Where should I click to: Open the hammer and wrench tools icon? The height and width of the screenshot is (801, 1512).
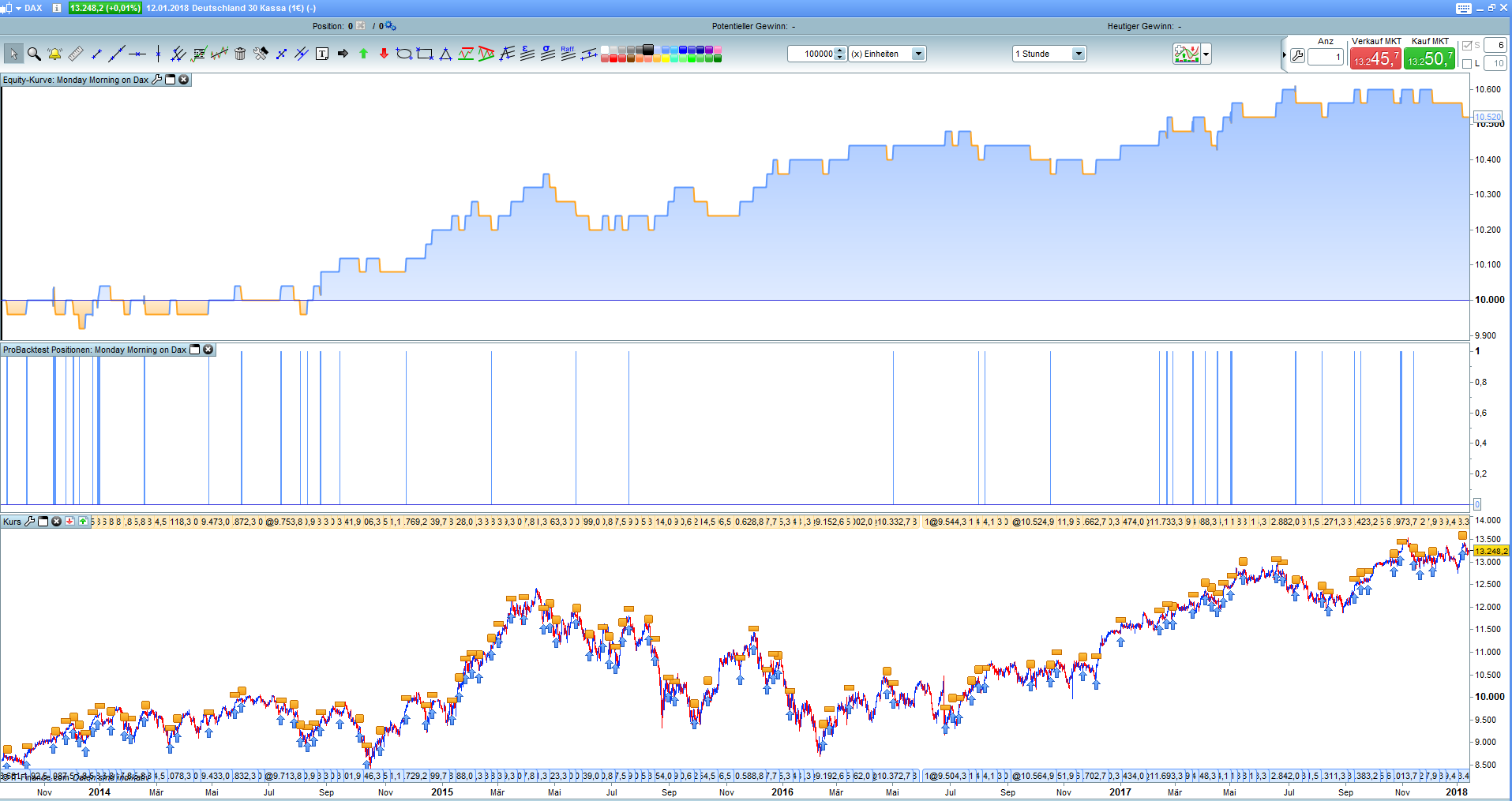(261, 54)
